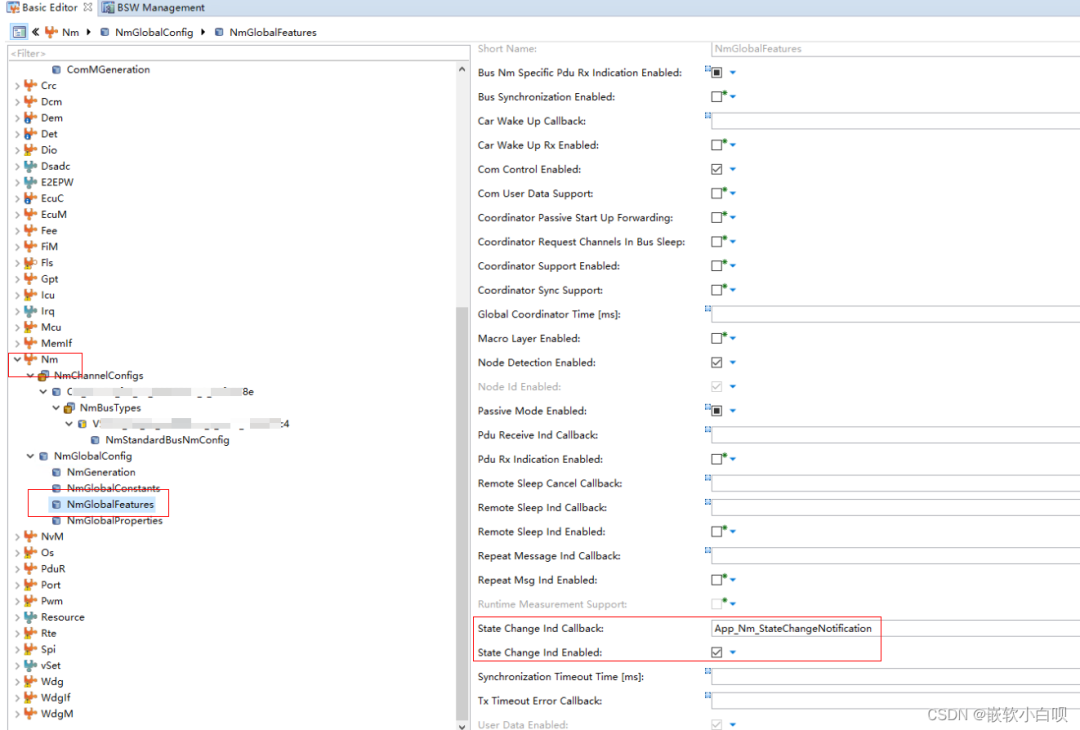The image size is (1080, 730).
Task: Click the filter text field
Action: 238,53
